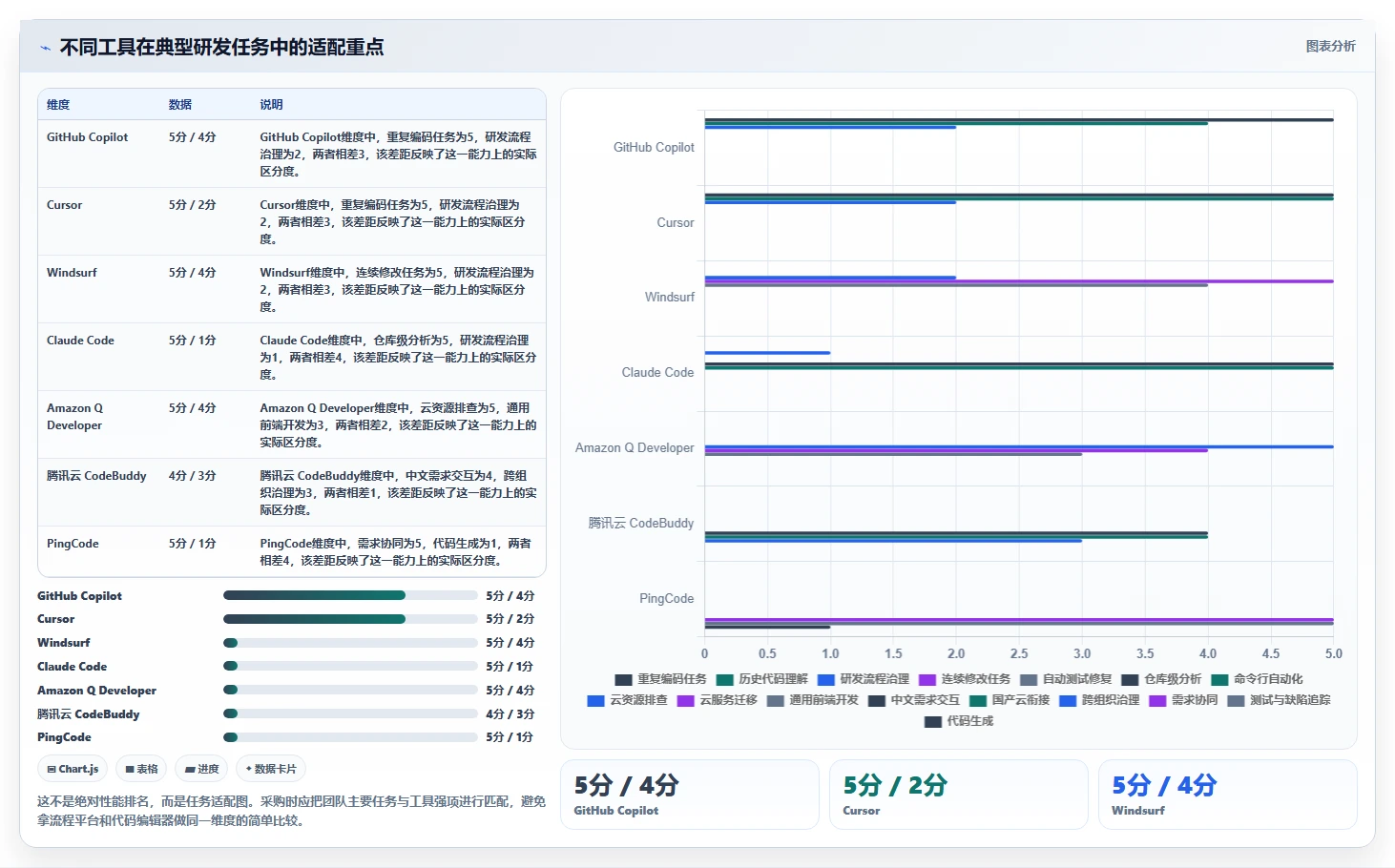1395x868 pixels.
Task: Toggle the 重复编码任务 legend swatch
Action: 623,679
